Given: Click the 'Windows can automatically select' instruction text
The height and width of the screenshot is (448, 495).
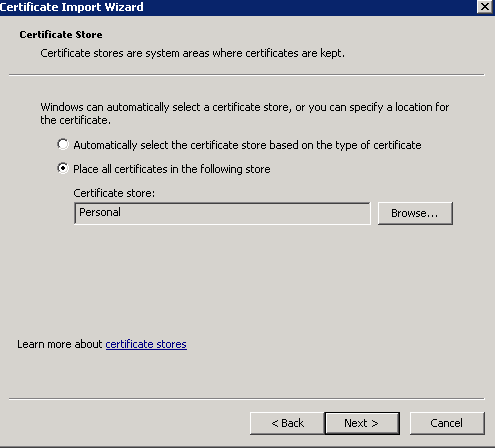Looking at the screenshot, I should [x=245, y=113].
